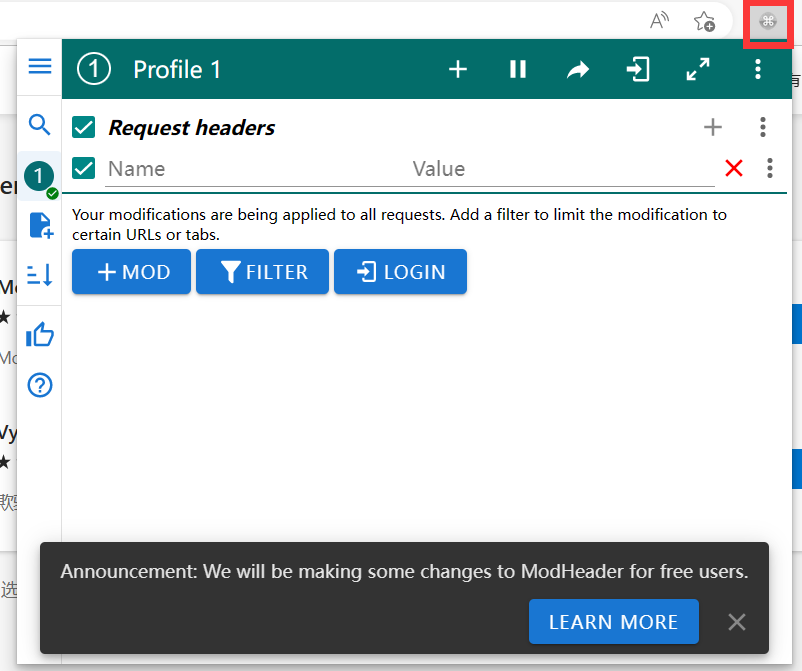Open Request headers section more options

tap(762, 127)
